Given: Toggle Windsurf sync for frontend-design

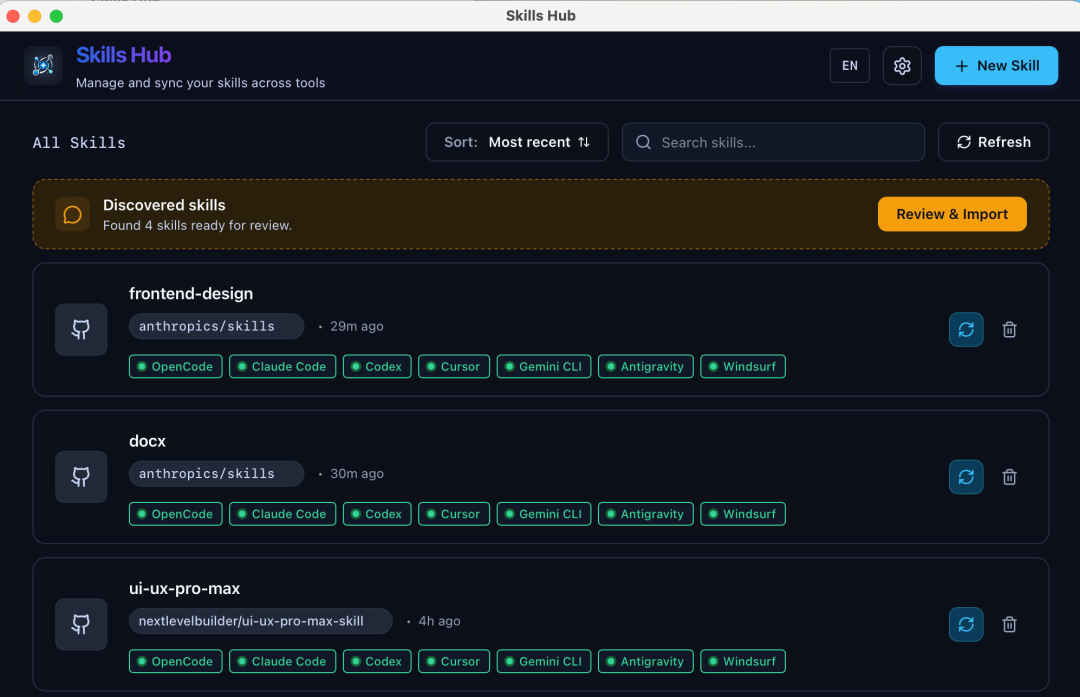Looking at the screenshot, I should click(742, 366).
